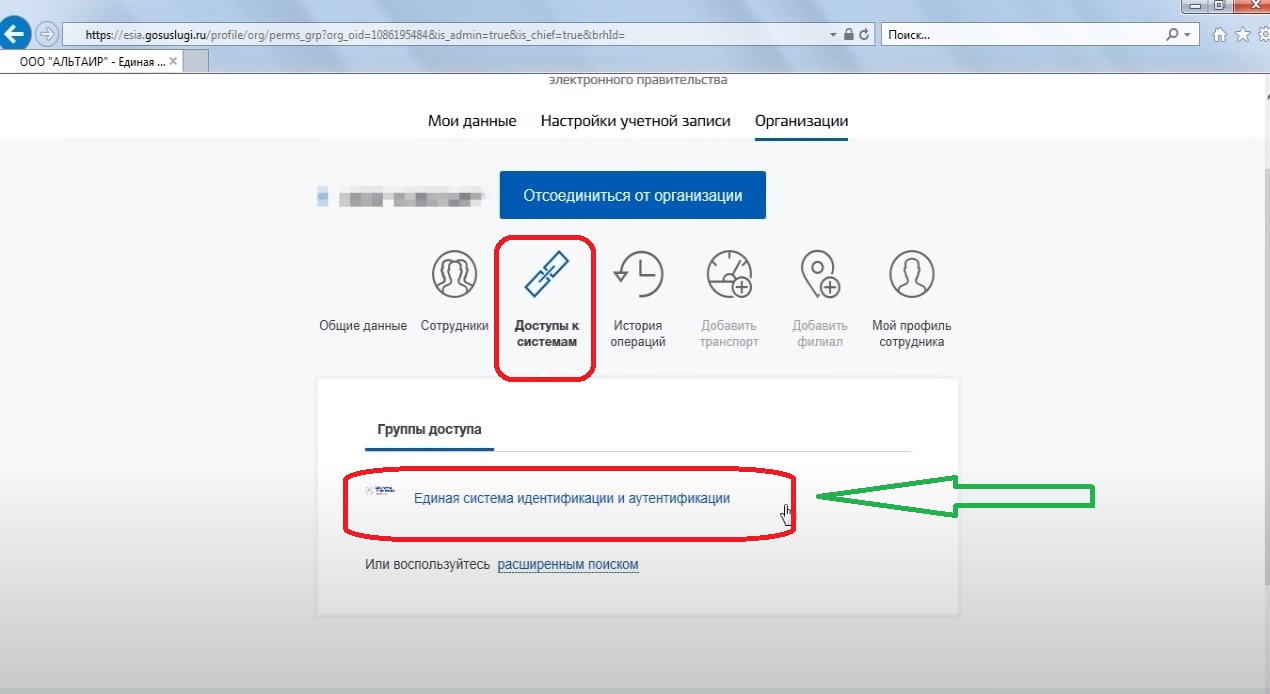Click the browser forward arrow
Image resolution: width=1270 pixels, height=694 pixels.
click(x=46, y=34)
